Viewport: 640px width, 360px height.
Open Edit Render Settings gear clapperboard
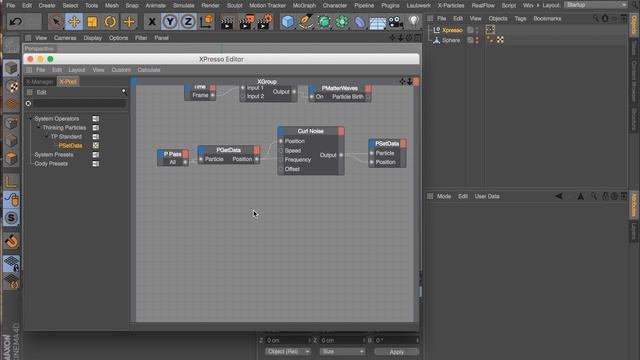pyautogui.click(x=265, y=22)
